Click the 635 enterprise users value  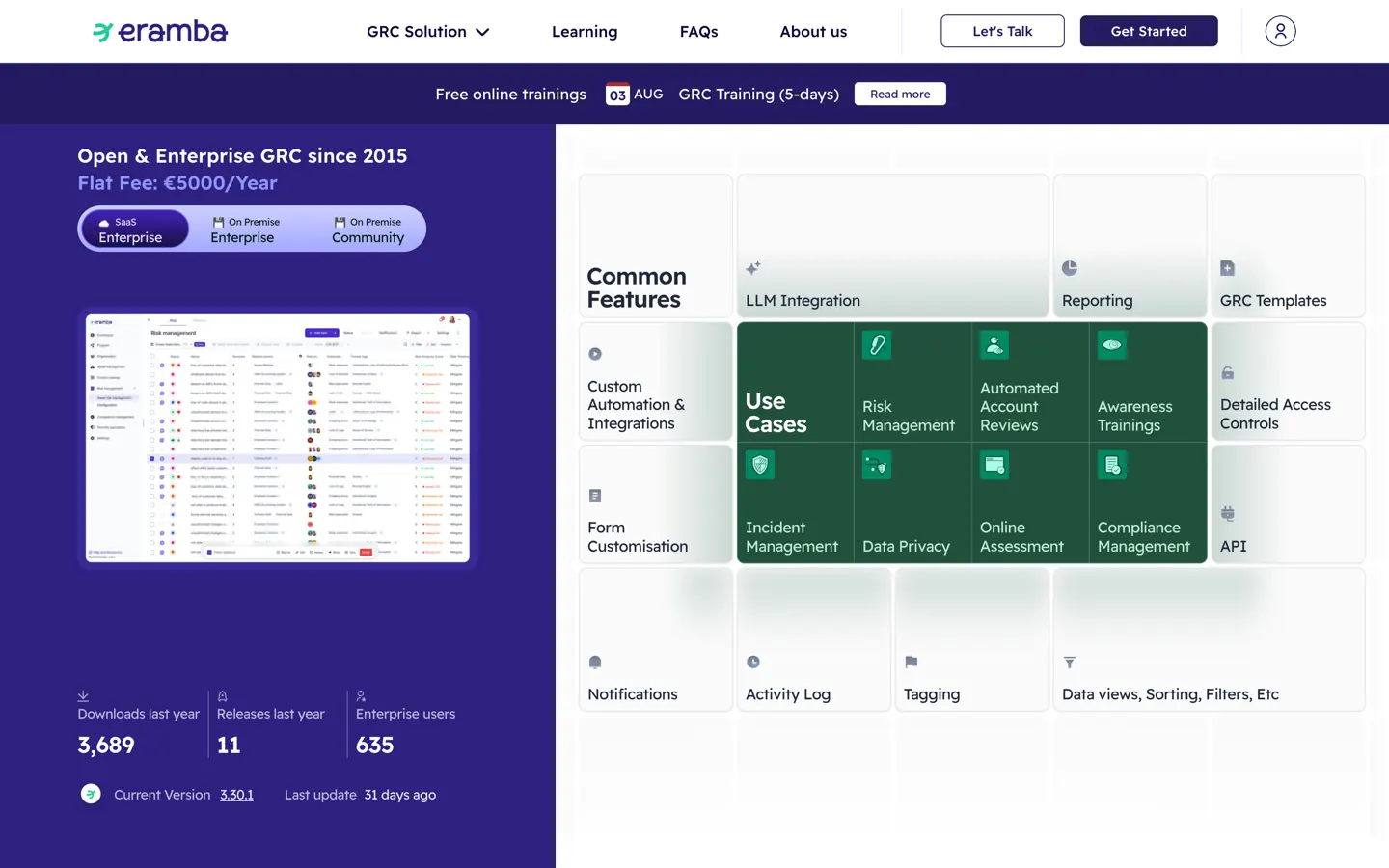(375, 745)
